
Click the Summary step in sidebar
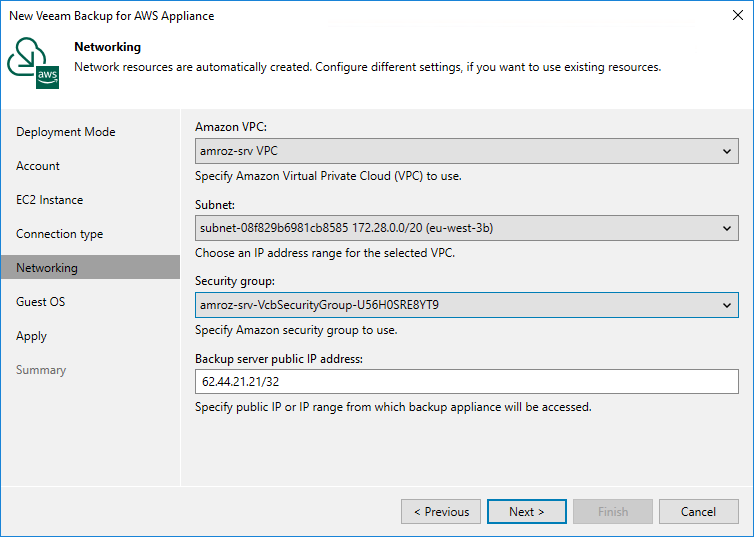pos(41,370)
